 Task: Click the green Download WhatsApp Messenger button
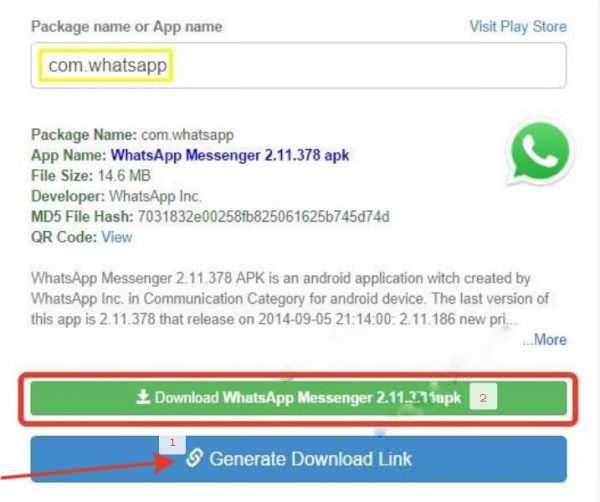coord(298,398)
